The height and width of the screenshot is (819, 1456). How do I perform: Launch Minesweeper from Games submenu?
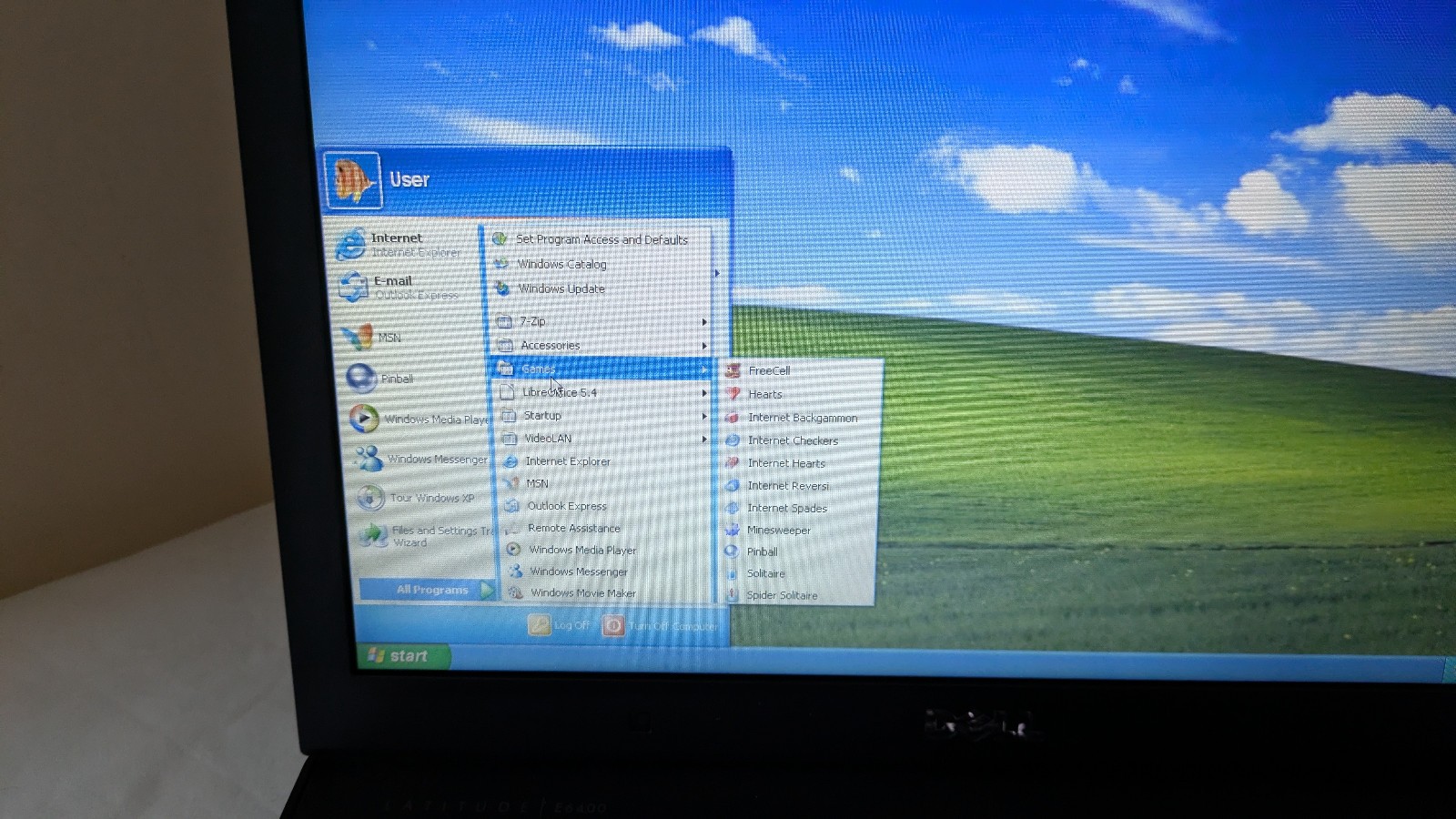pyautogui.click(x=800, y=530)
